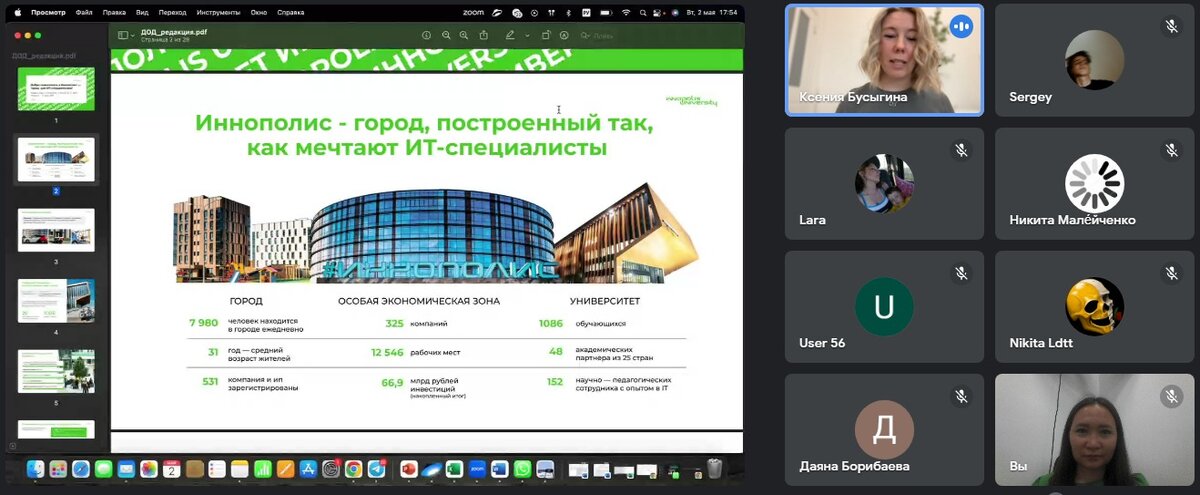Open System Settings from the Dock

point(331,468)
